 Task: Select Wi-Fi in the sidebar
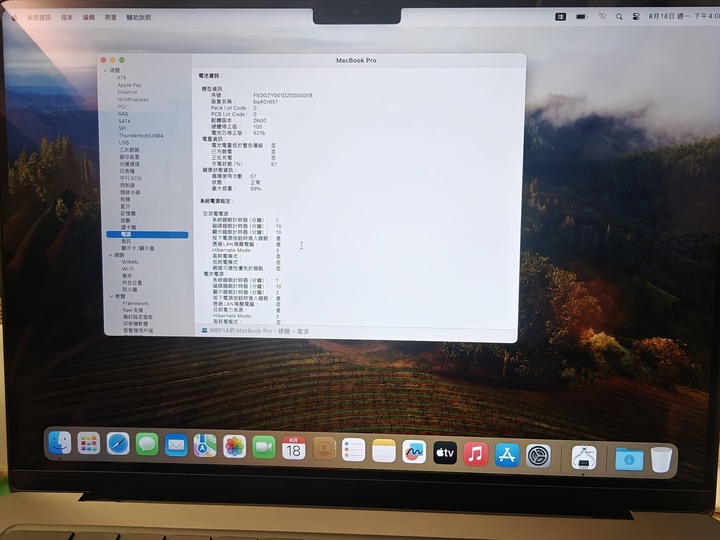click(x=128, y=269)
